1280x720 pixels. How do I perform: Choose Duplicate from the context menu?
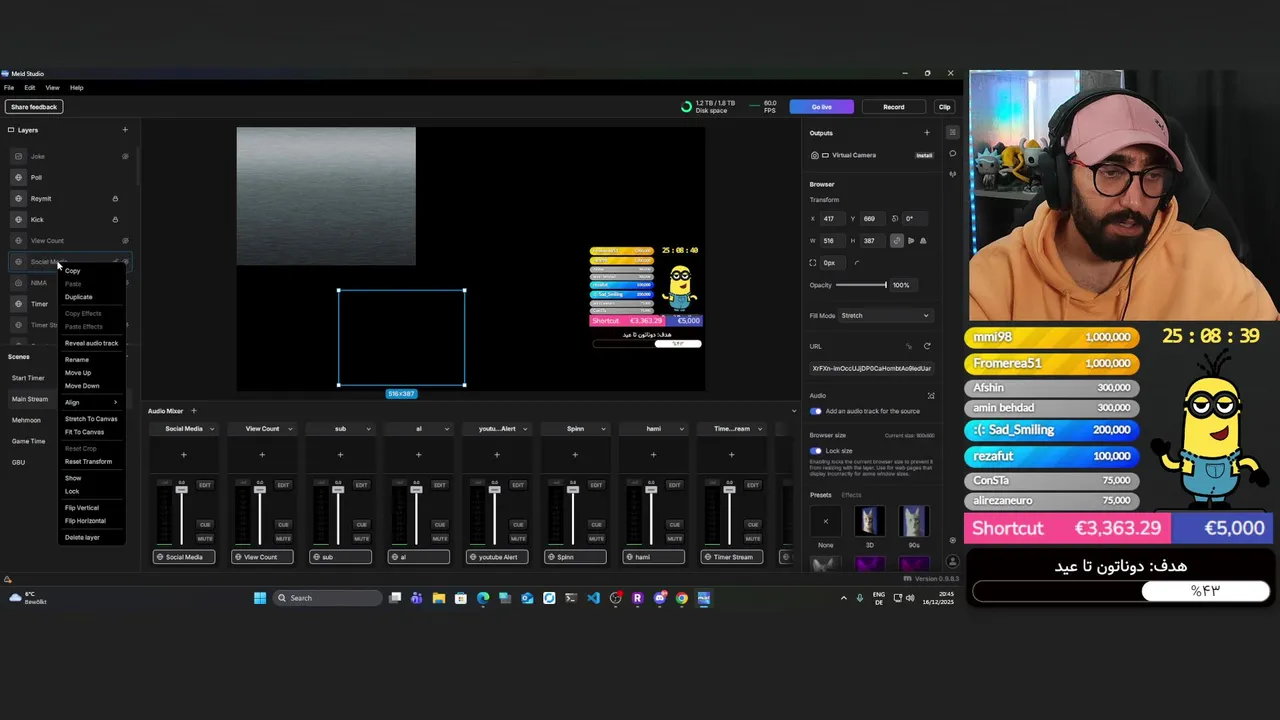point(79,297)
